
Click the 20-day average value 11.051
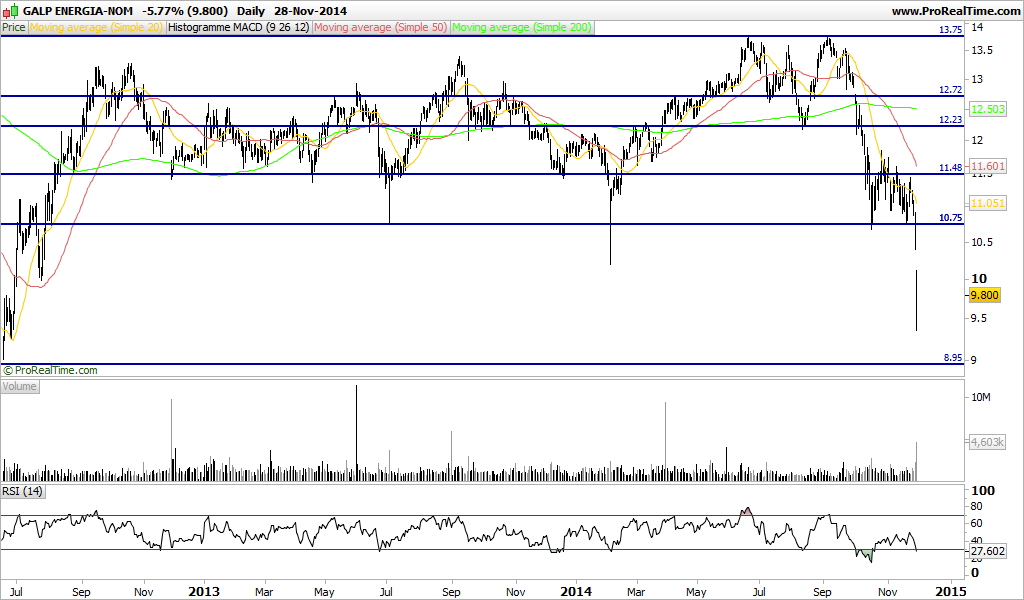[x=987, y=204]
